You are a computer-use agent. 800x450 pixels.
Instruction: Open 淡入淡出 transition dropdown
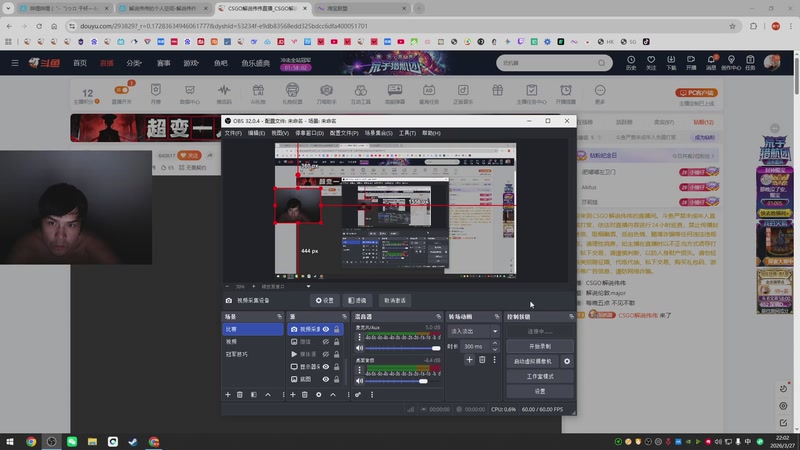tap(473, 331)
